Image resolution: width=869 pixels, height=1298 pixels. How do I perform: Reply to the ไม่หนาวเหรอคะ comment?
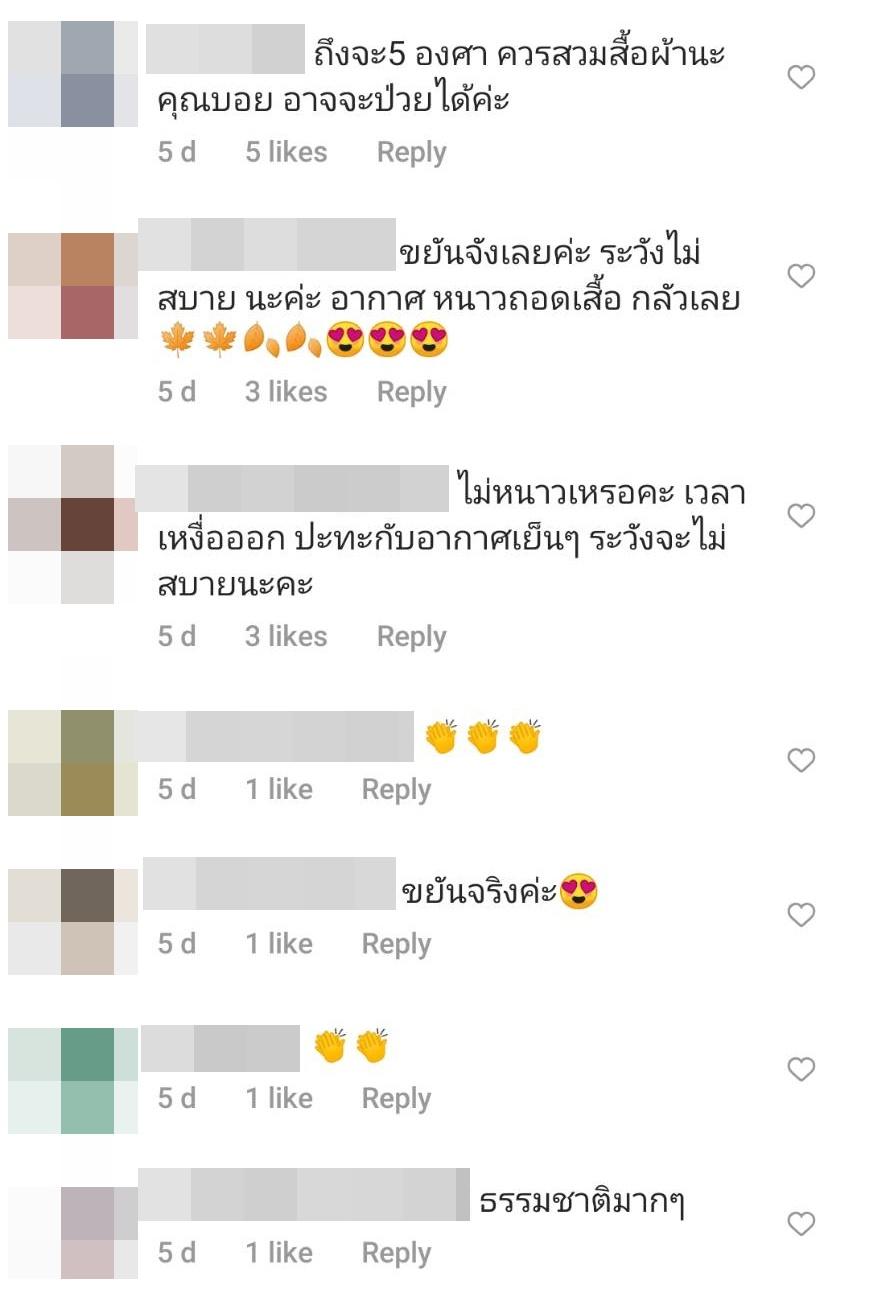click(411, 637)
